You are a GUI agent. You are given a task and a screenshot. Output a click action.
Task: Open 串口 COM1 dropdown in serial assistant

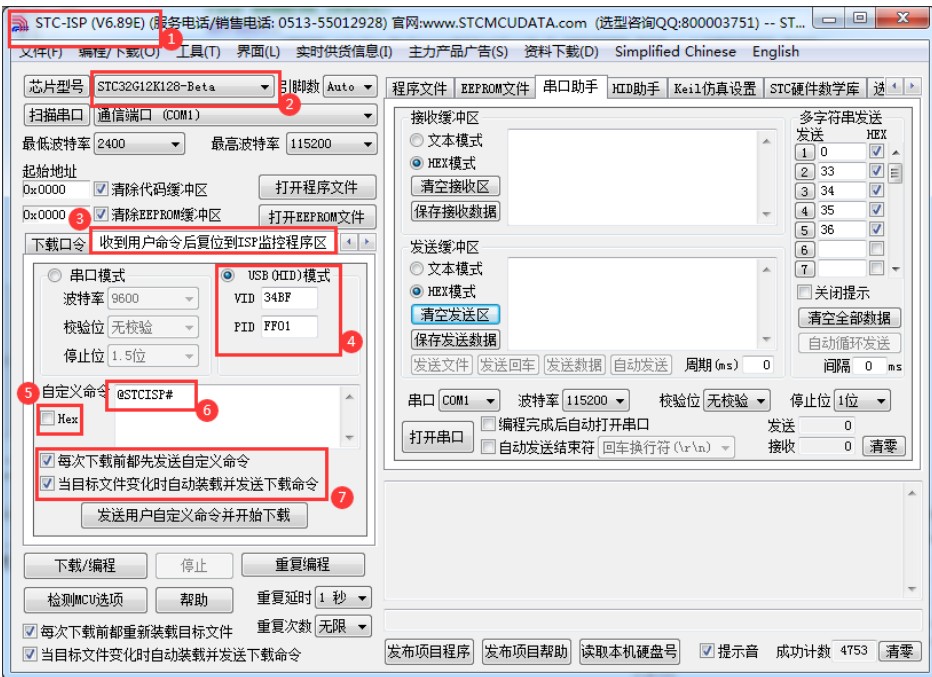tap(469, 401)
